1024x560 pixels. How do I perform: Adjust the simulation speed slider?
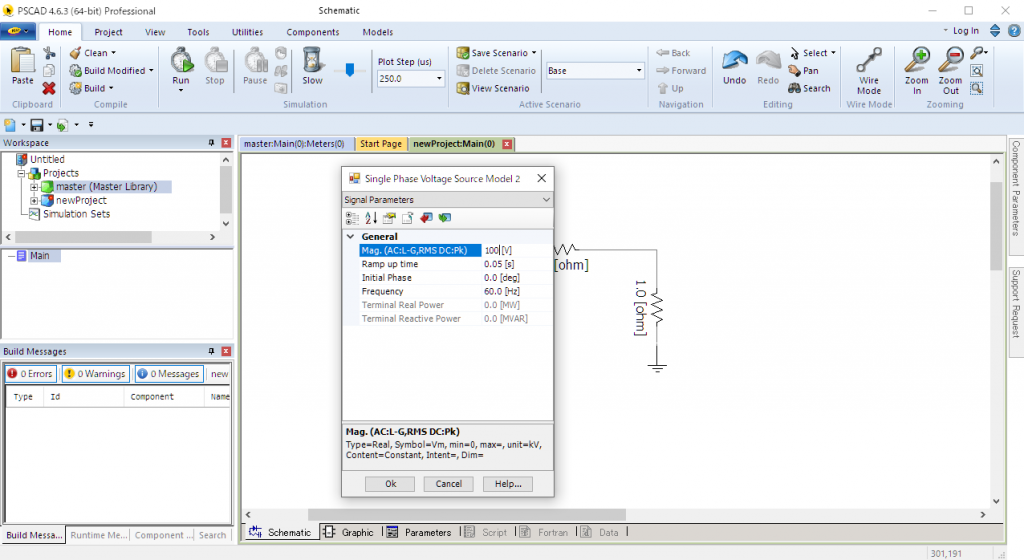(349, 70)
